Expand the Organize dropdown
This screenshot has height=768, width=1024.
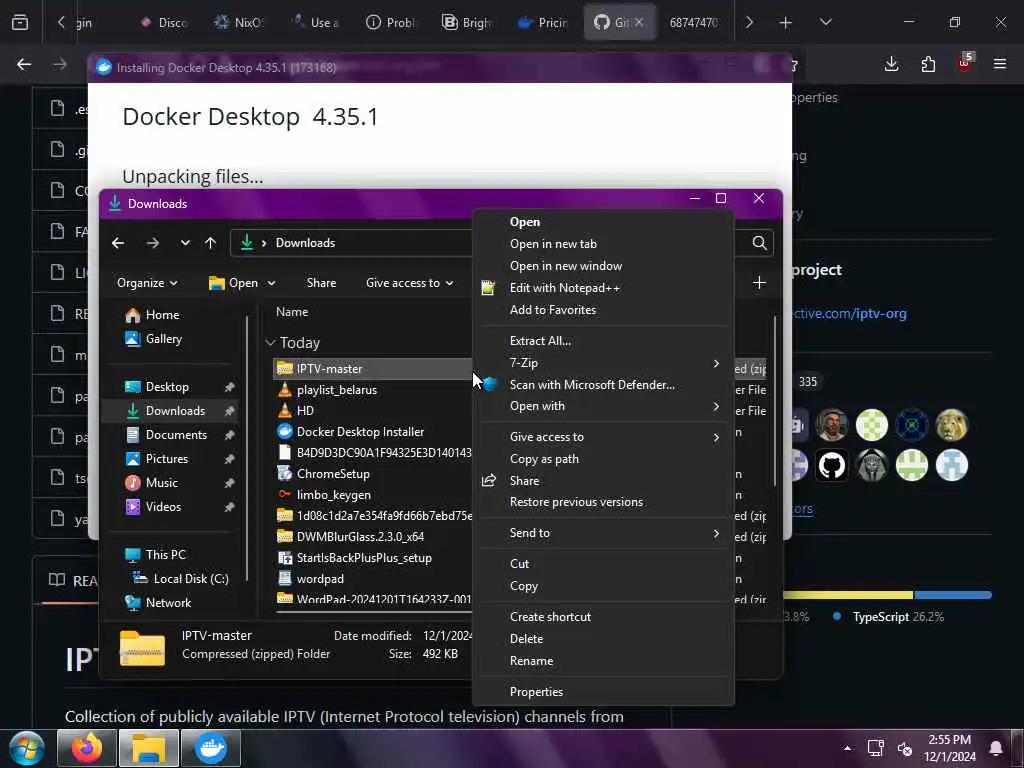(x=147, y=283)
